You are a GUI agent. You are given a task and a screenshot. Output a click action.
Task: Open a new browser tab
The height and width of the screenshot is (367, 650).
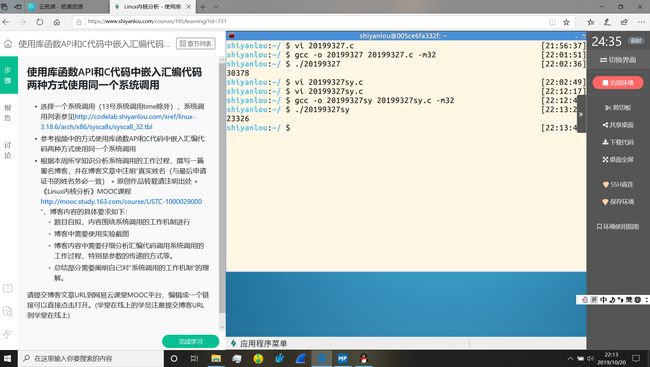coord(203,7)
